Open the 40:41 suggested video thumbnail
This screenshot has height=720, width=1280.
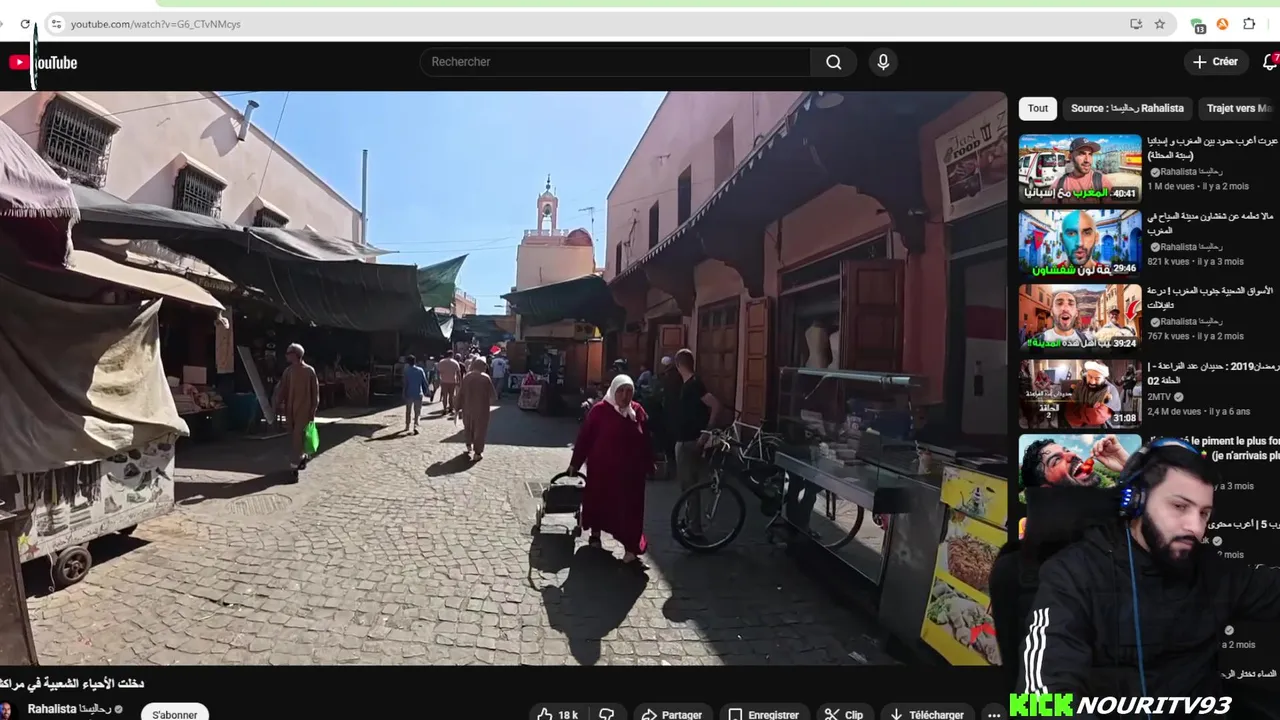[1080, 169]
